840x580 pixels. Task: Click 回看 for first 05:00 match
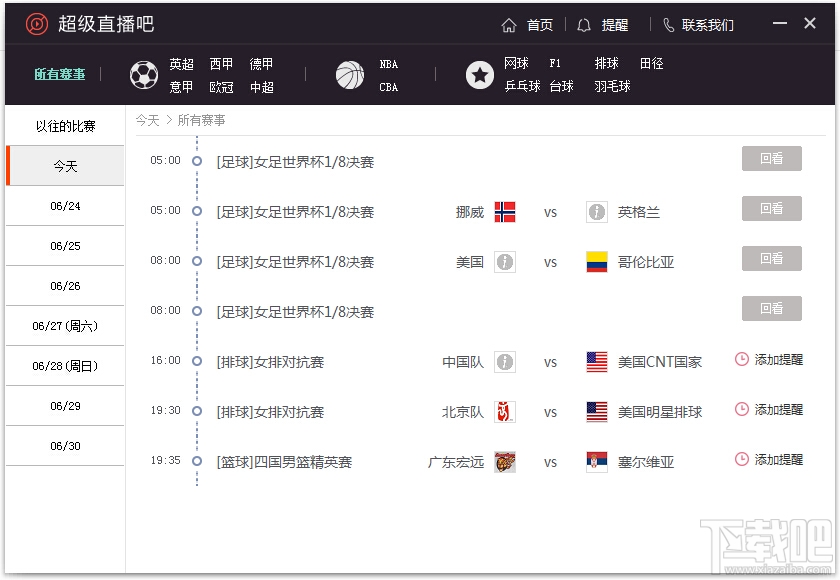coord(771,159)
